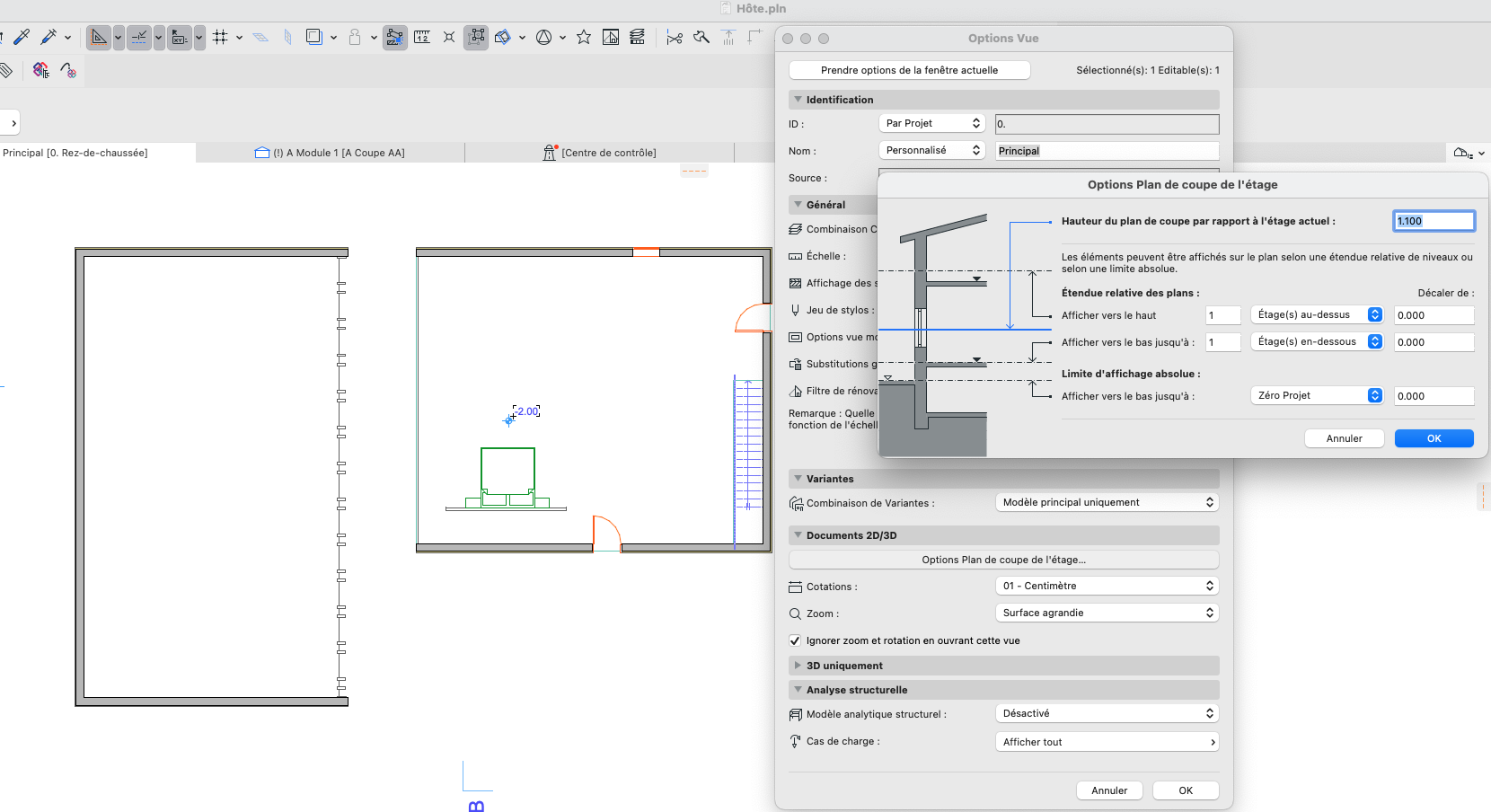
Task: Click the cloud teamwork icon at right
Action: pyautogui.click(x=1463, y=154)
